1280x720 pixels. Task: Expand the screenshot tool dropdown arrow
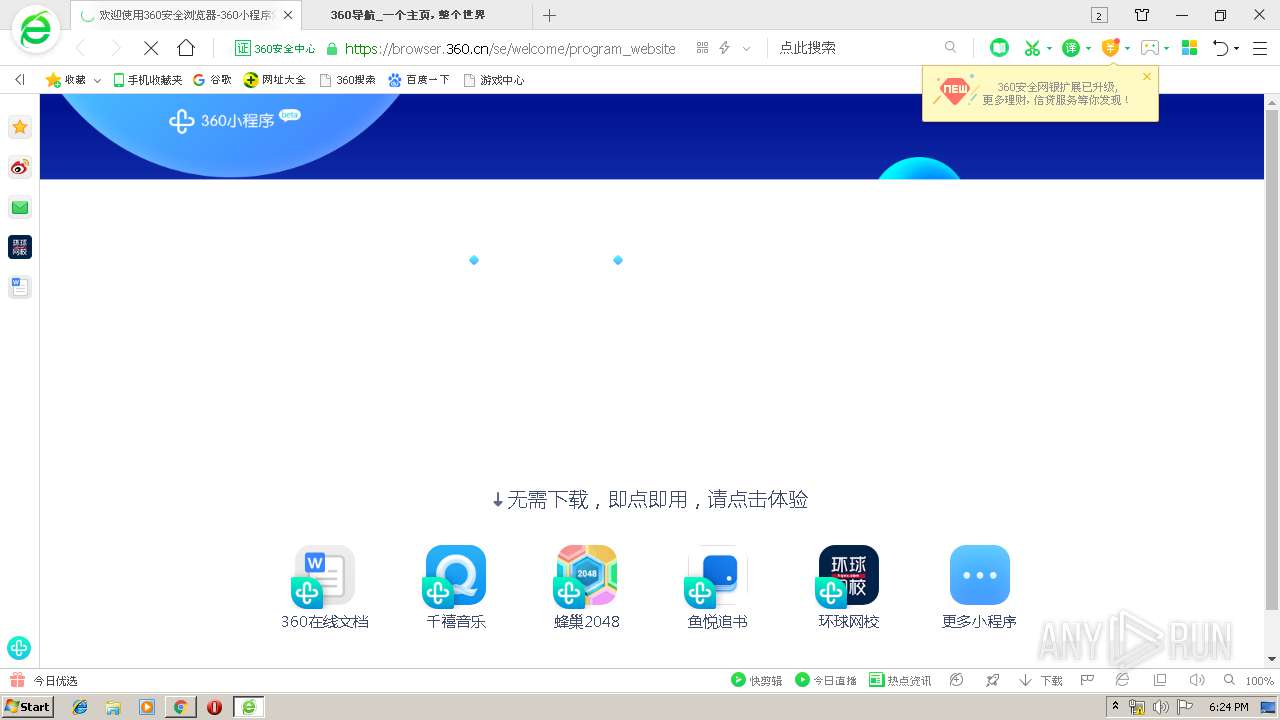[x=1049, y=48]
